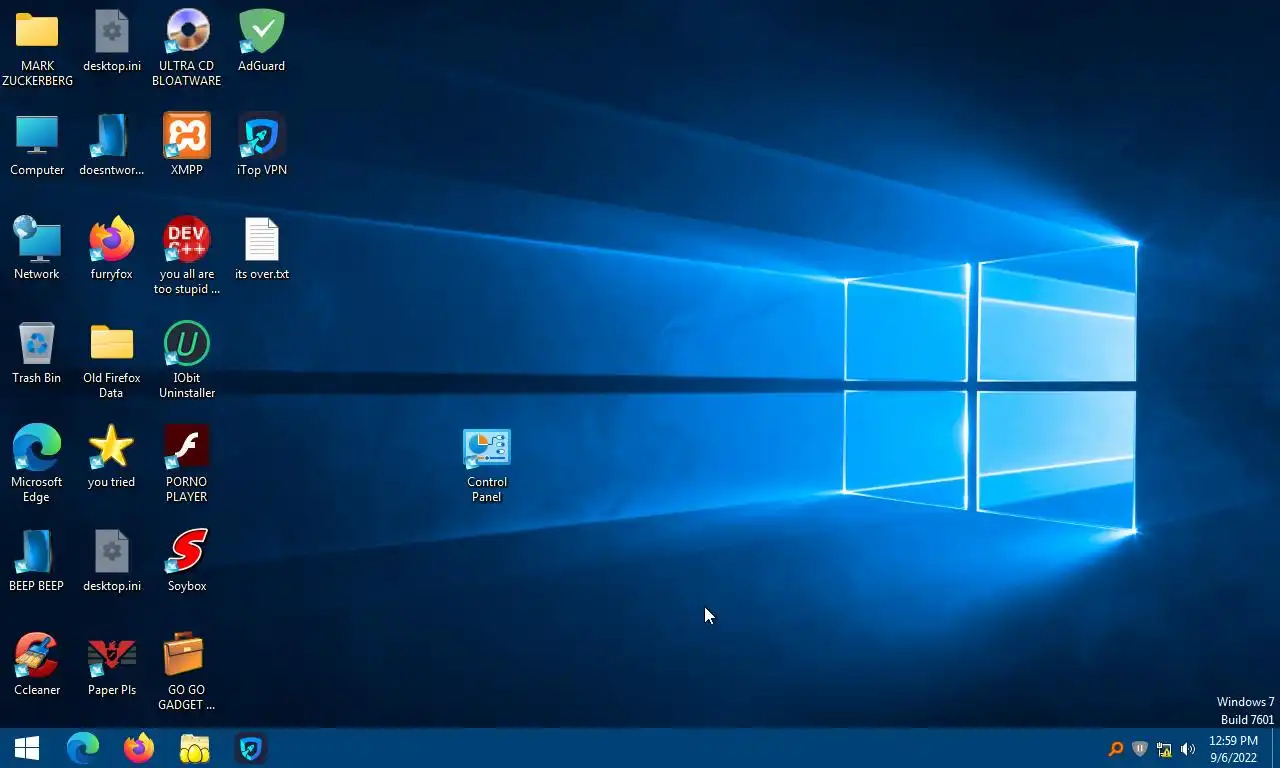
Task: Select desktop.ini next to ULTRA CD BLOATWARE
Action: coord(112,32)
